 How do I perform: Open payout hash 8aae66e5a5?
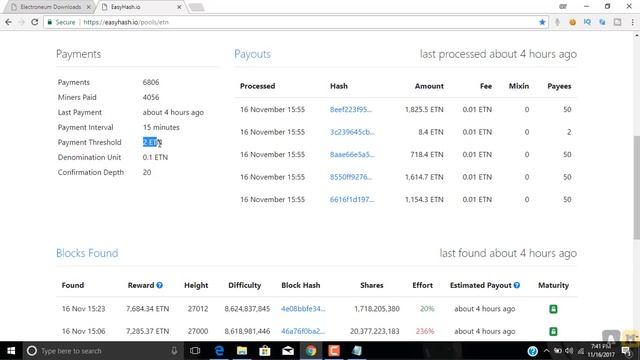tap(352, 154)
